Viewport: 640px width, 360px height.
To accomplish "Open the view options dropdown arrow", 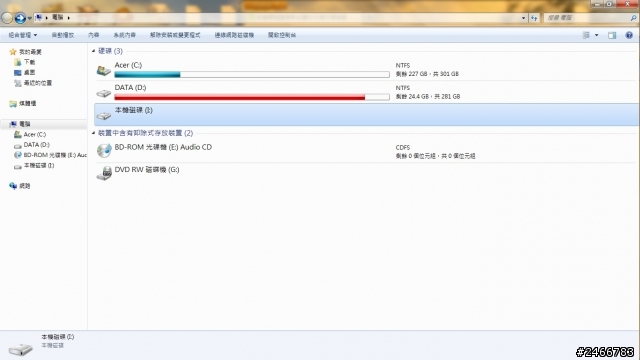I will (596, 36).
